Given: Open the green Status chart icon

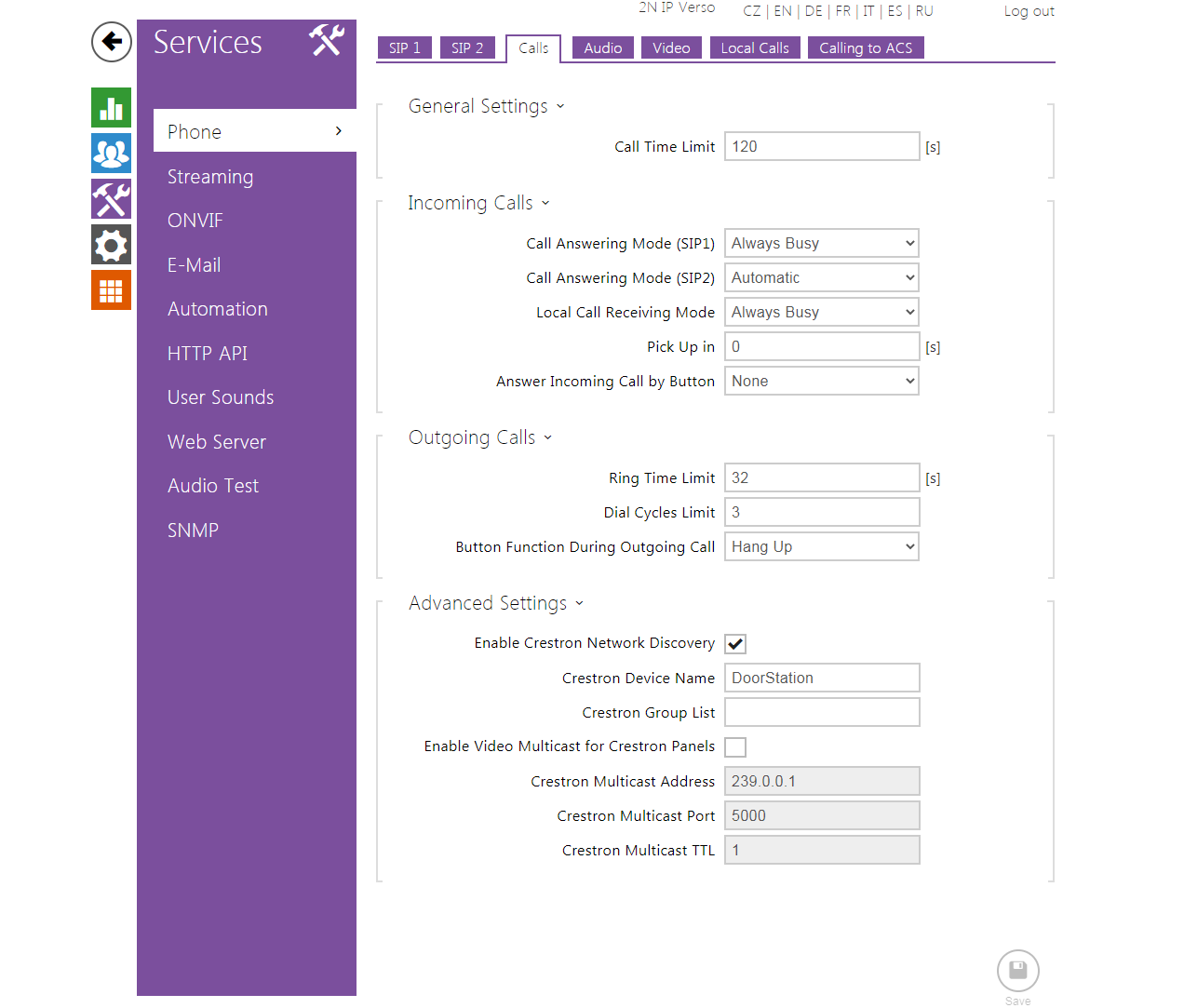Looking at the screenshot, I should pos(111,108).
